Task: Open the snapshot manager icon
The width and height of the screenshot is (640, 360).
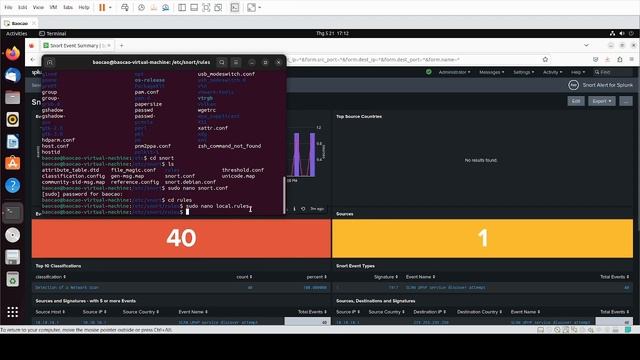Action: coord(166,7)
